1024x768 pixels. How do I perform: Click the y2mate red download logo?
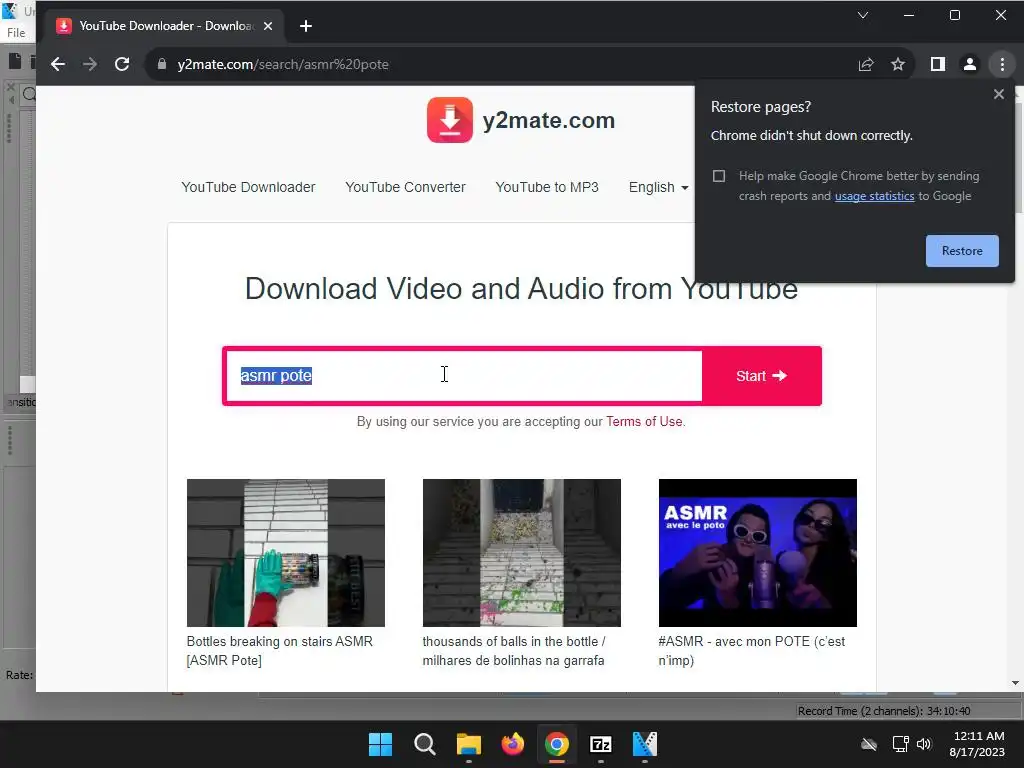coord(450,120)
